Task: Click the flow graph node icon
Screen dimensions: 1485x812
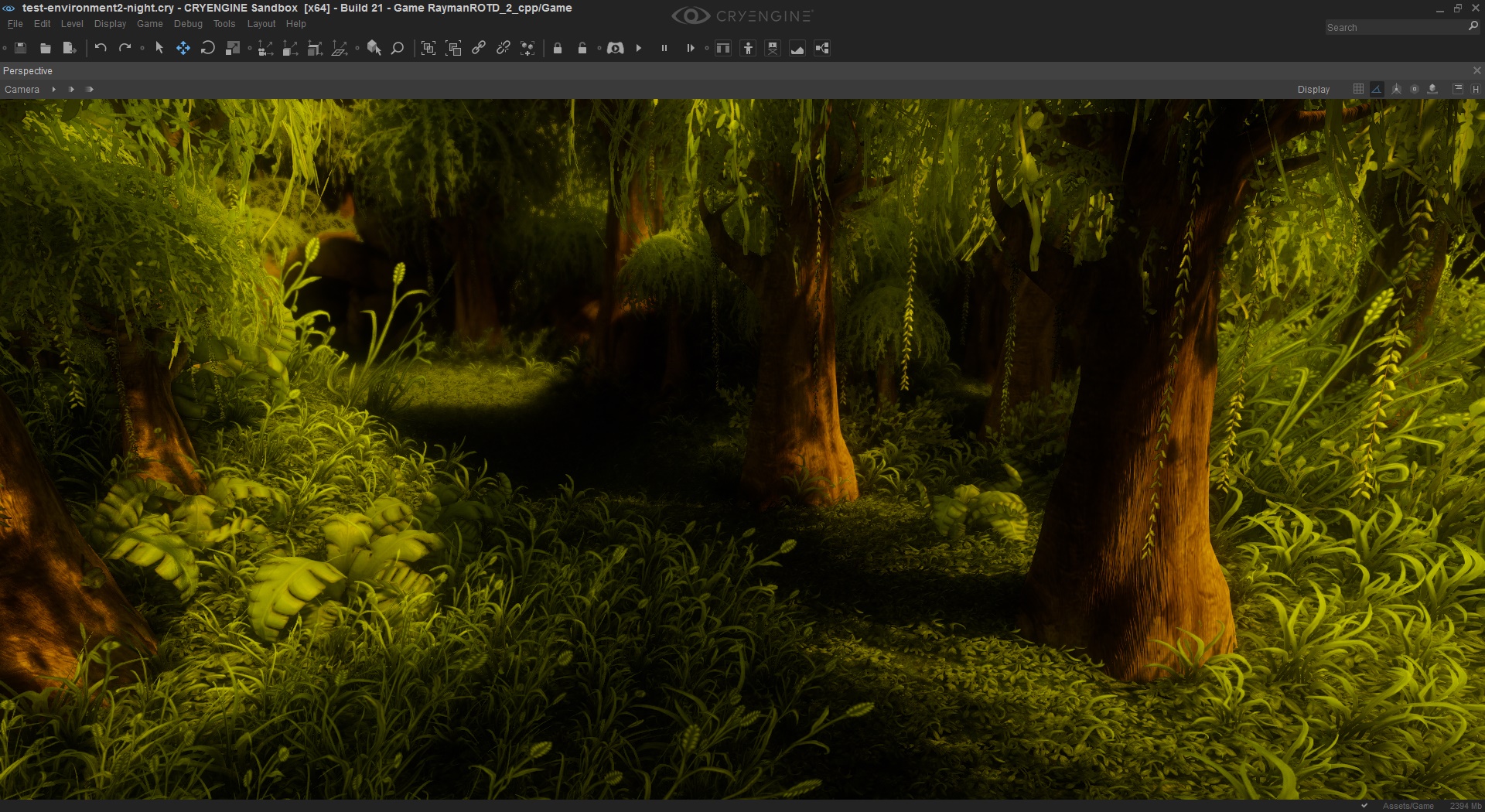Action: point(822,48)
